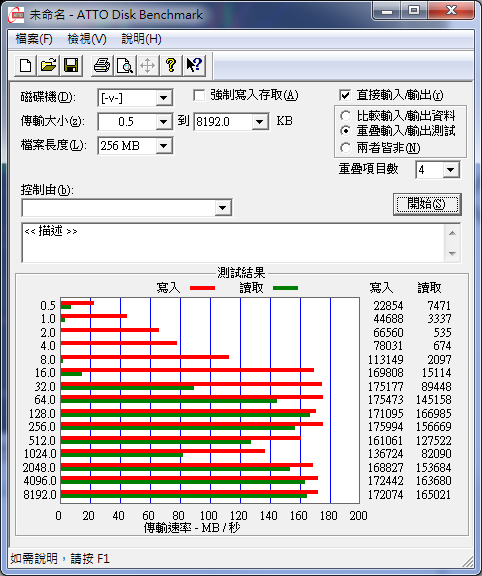Open About via yellow question mark icon
The width and height of the screenshot is (482, 576).
point(170,66)
